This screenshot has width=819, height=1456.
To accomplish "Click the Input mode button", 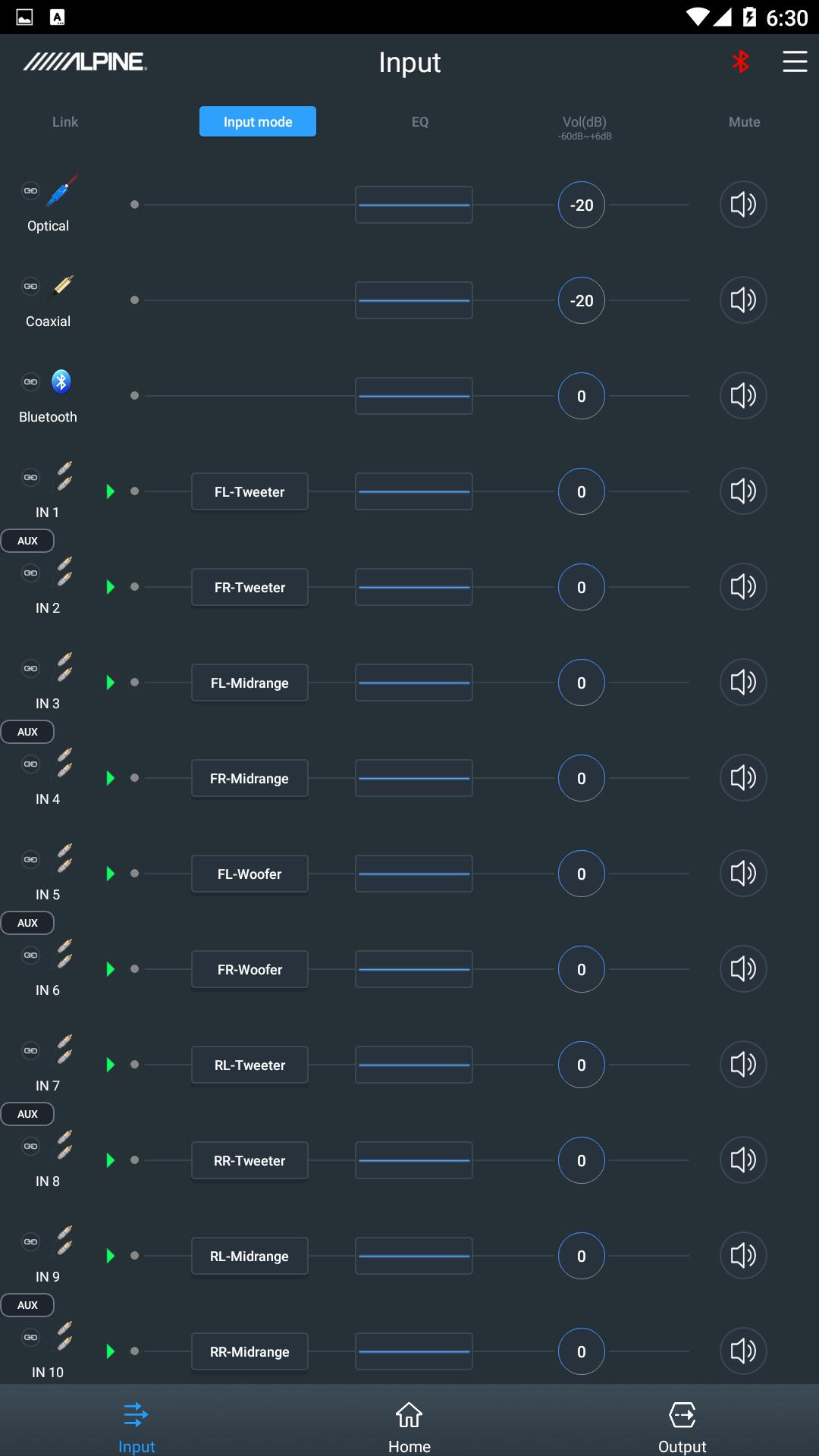I will click(x=258, y=121).
